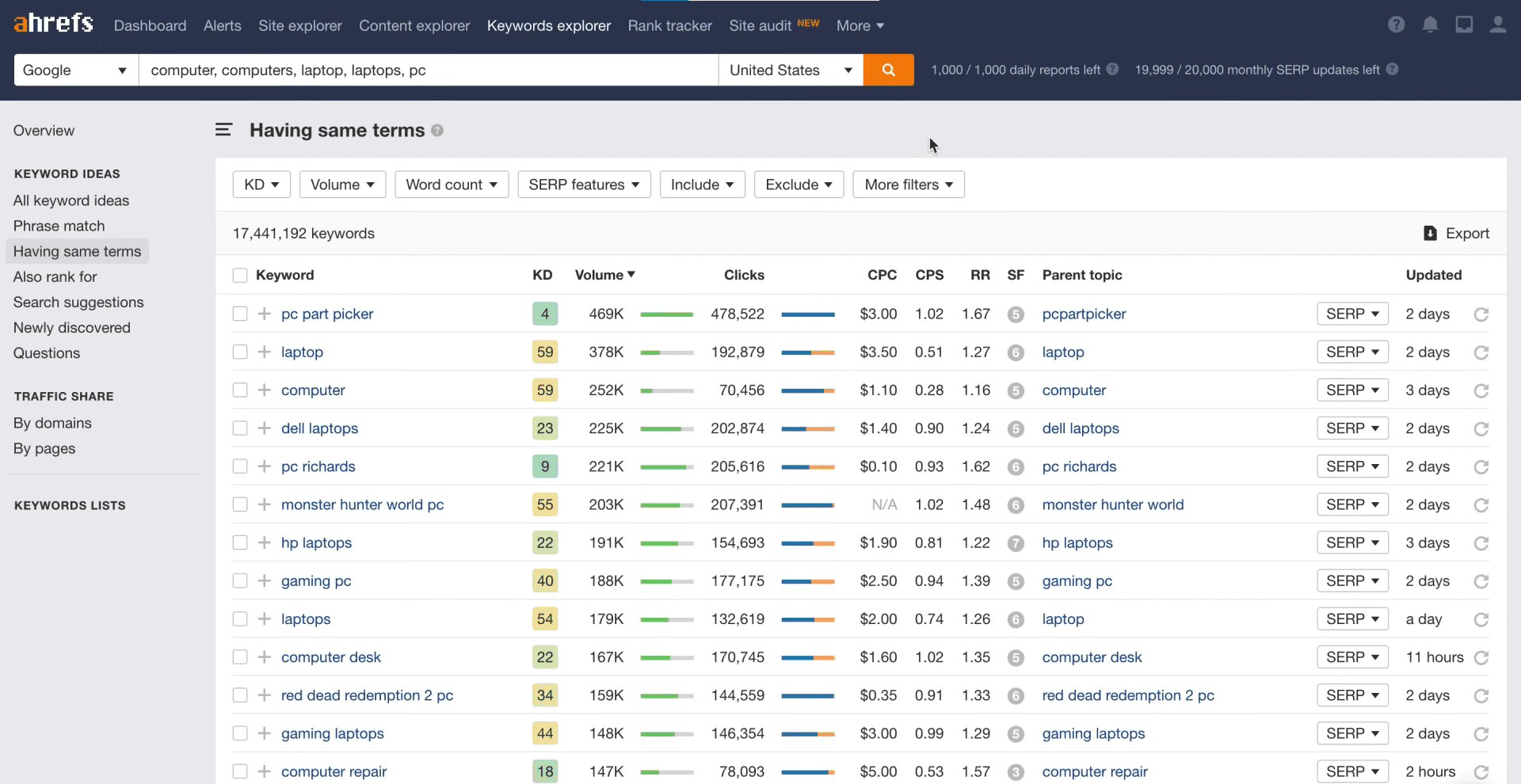Expand the United States country selector
The height and width of the screenshot is (784, 1521).
790,70
